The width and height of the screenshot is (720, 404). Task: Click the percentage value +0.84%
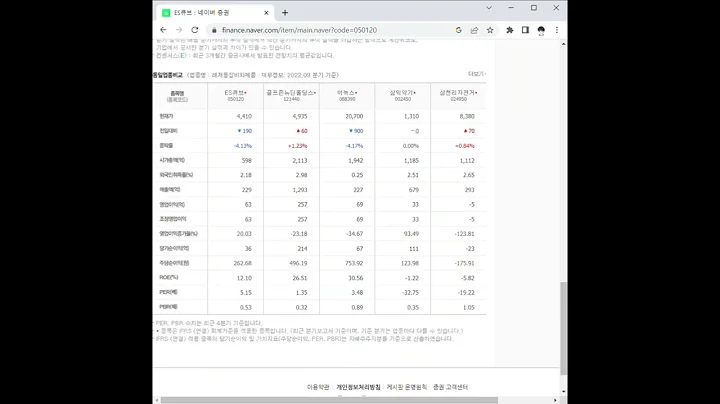point(465,146)
